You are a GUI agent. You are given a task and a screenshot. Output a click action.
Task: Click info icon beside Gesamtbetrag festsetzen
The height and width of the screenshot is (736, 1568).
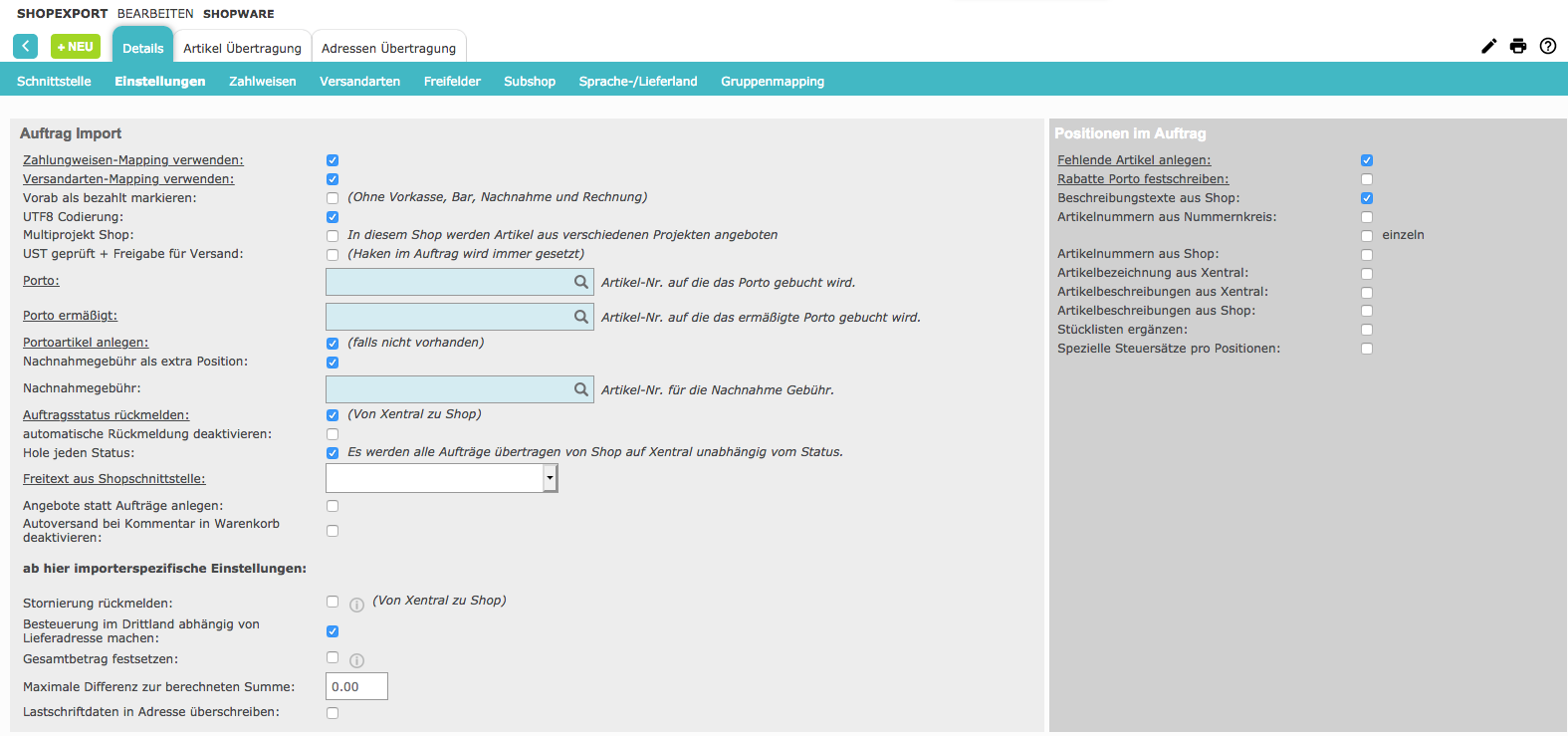tap(356, 660)
